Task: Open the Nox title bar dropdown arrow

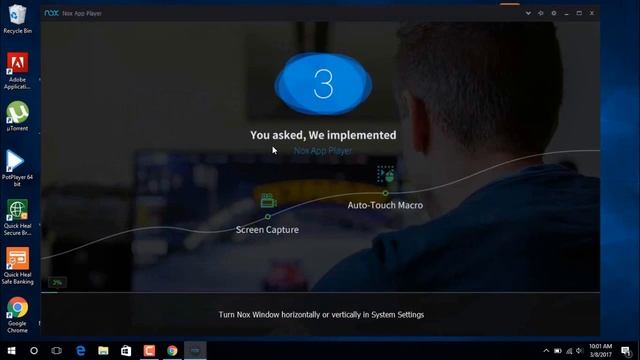Action: 528,13
